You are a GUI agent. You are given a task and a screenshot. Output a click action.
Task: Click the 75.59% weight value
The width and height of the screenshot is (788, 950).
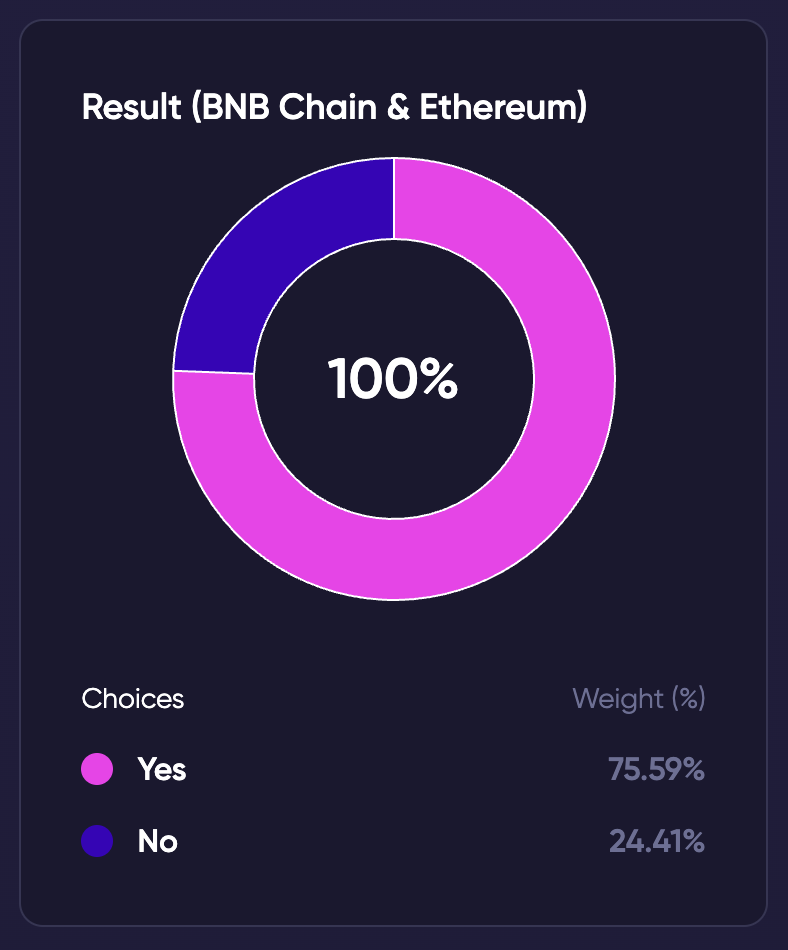click(x=656, y=770)
